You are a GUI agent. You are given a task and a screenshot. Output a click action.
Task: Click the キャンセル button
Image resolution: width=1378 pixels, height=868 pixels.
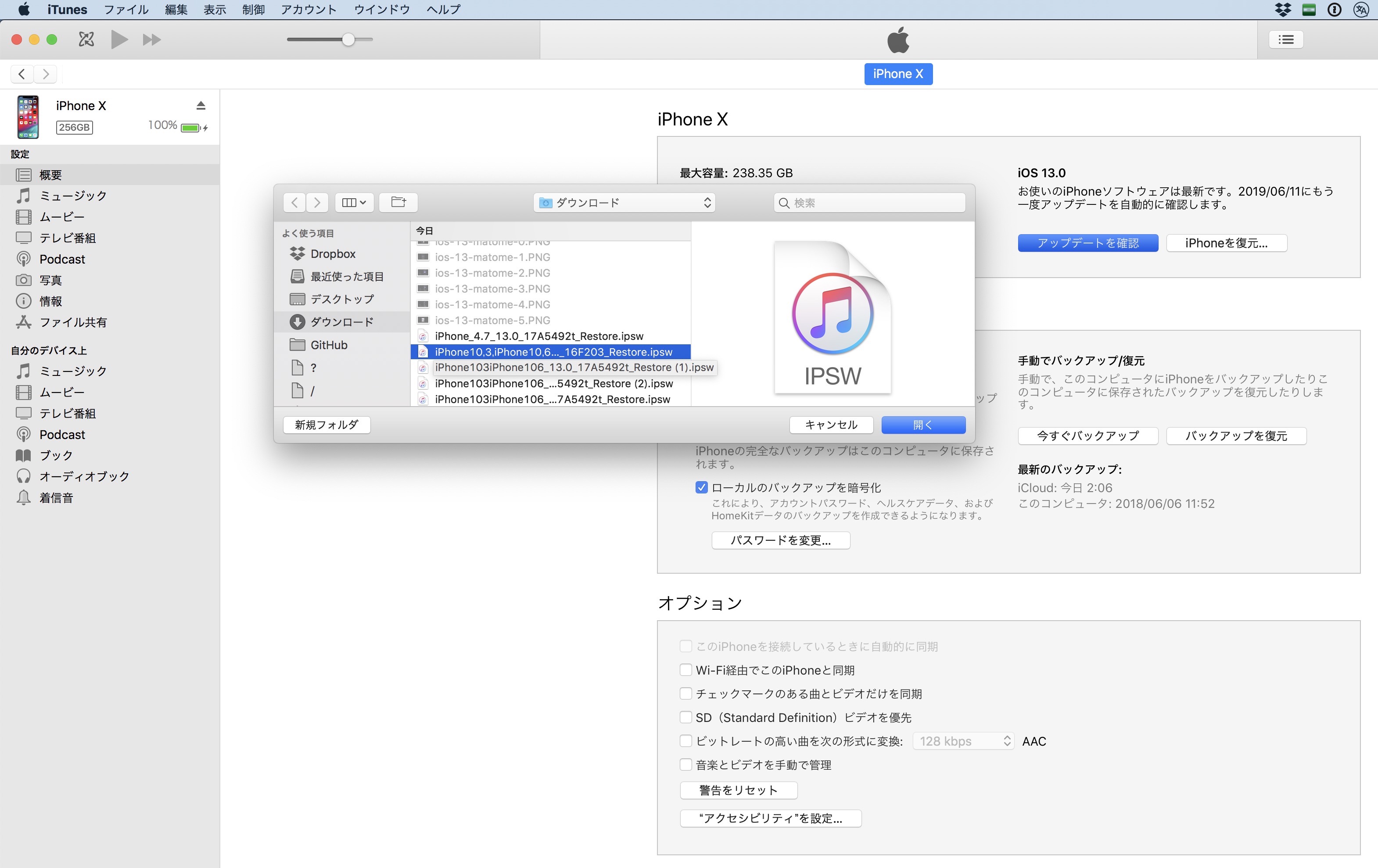[831, 425]
